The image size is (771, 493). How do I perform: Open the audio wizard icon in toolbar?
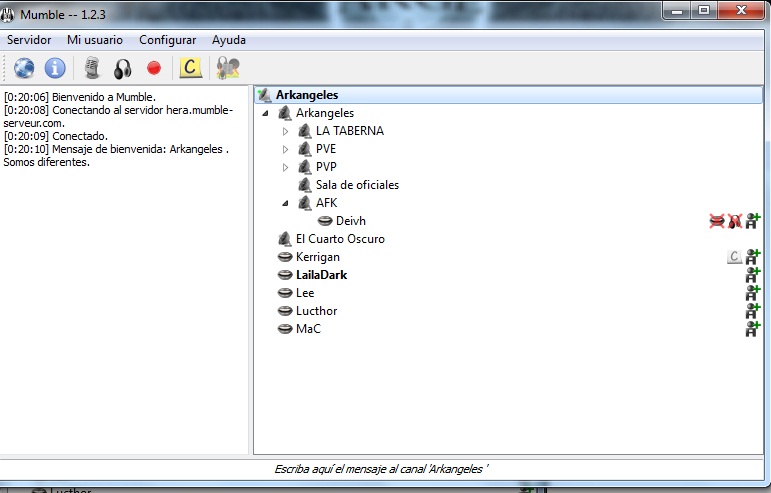point(228,68)
